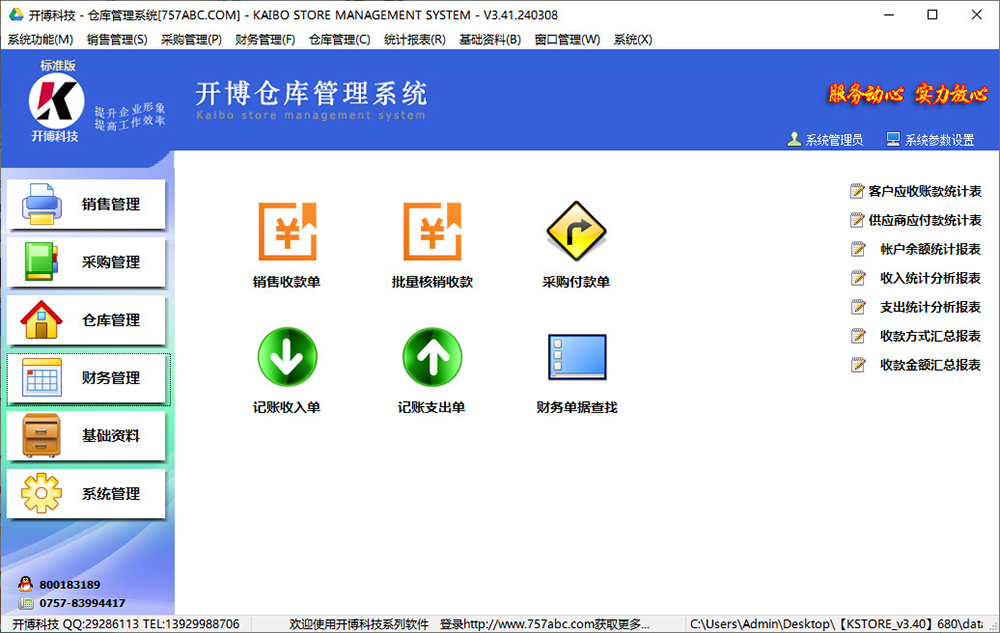
Task: Select the 采购管理 sidebar label
Action: point(111,262)
